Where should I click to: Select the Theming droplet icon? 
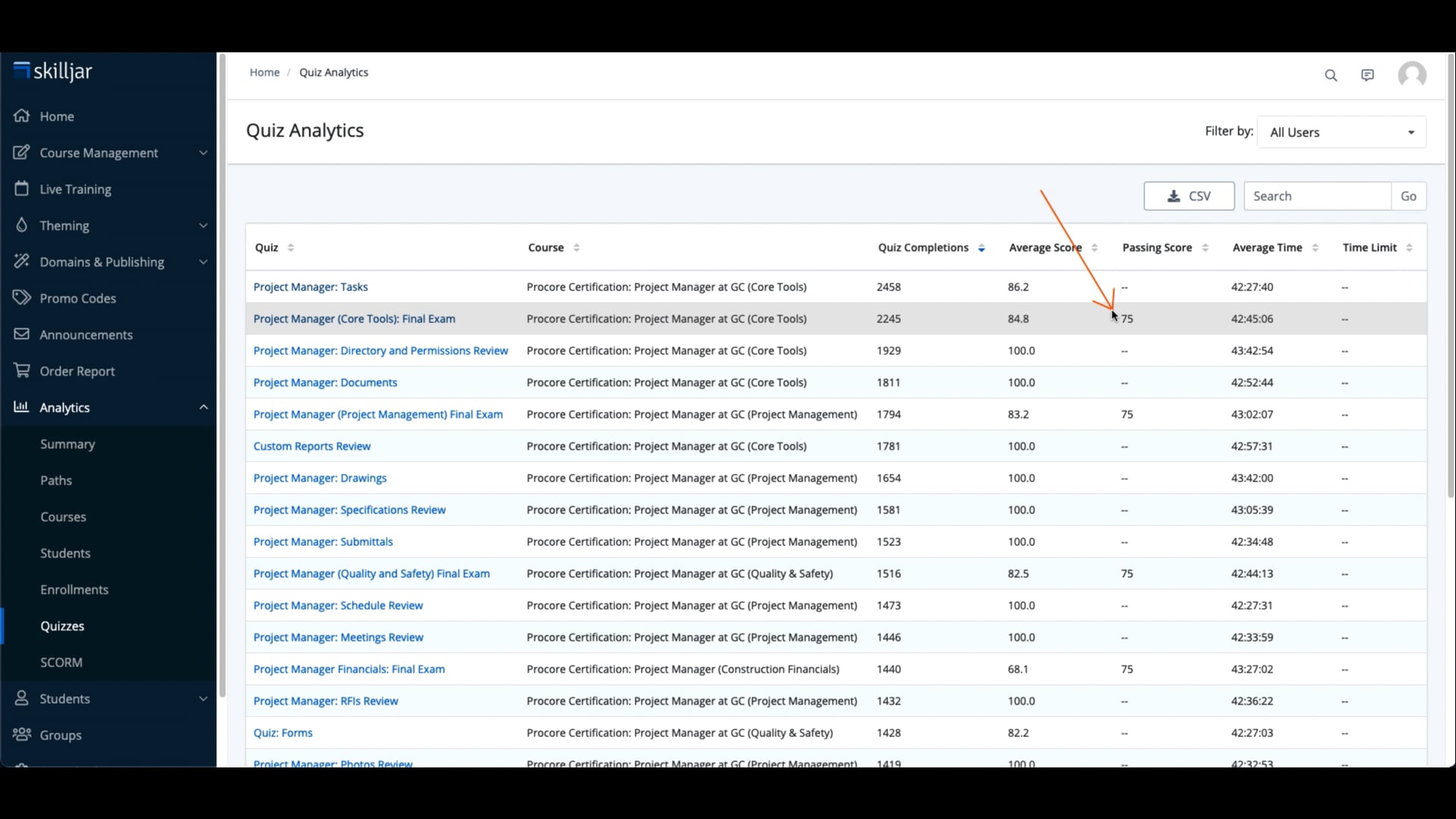click(22, 225)
